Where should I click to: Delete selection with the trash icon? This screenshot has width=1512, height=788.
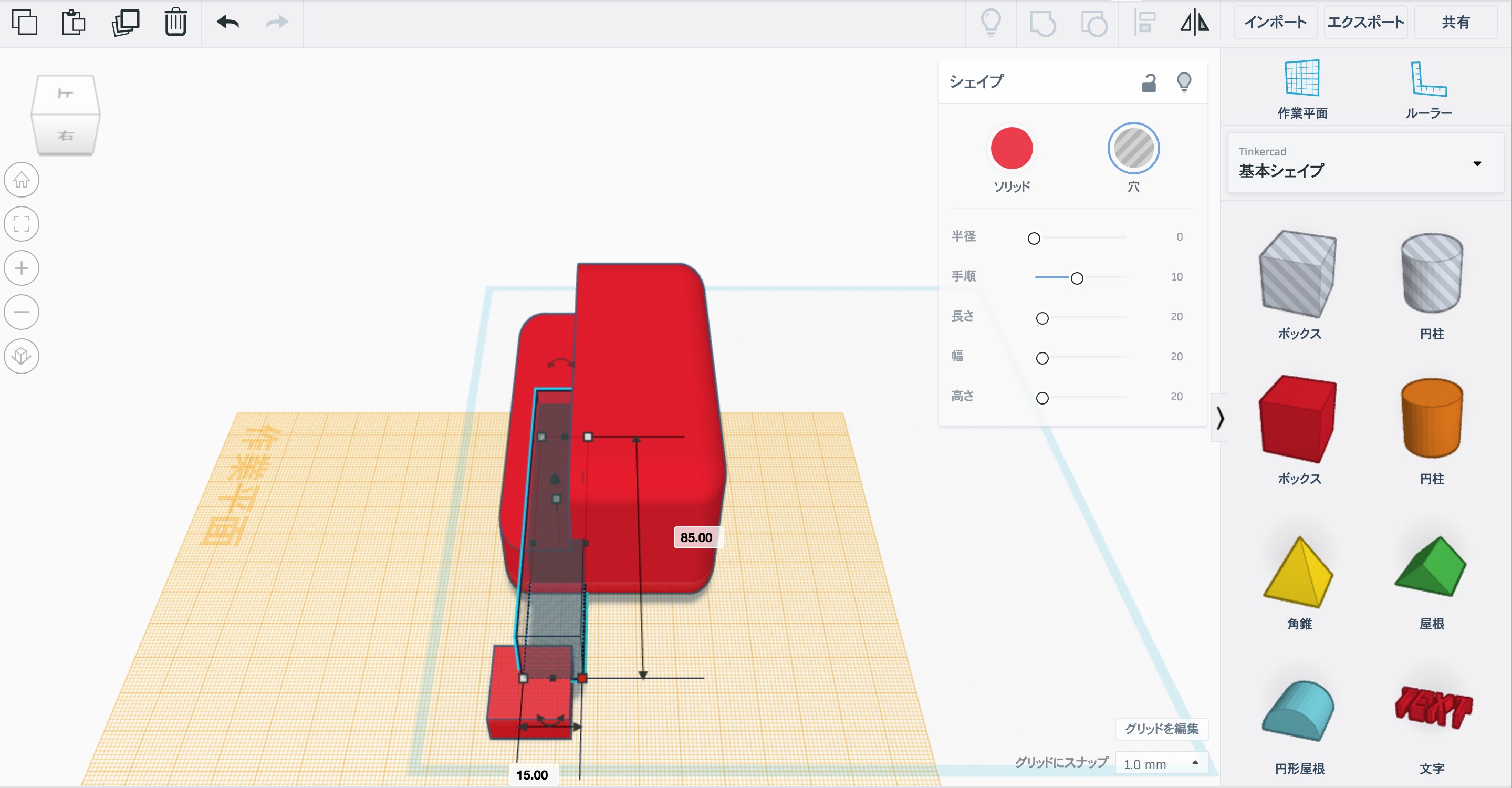coord(175,22)
